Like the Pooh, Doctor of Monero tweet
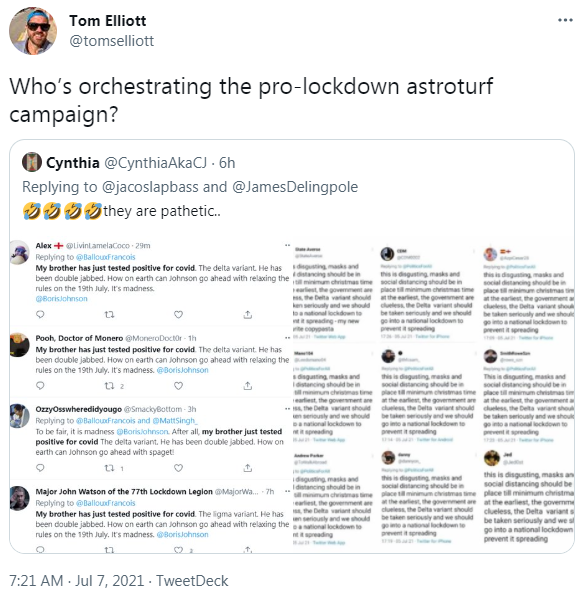The height and width of the screenshot is (596, 586). click(x=178, y=386)
